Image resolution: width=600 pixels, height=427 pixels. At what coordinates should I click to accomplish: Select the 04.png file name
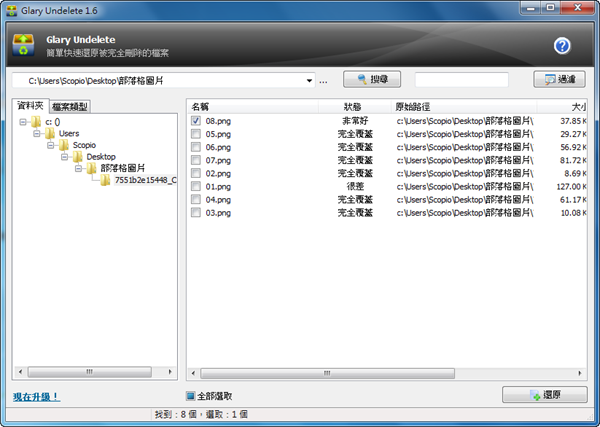click(x=218, y=199)
